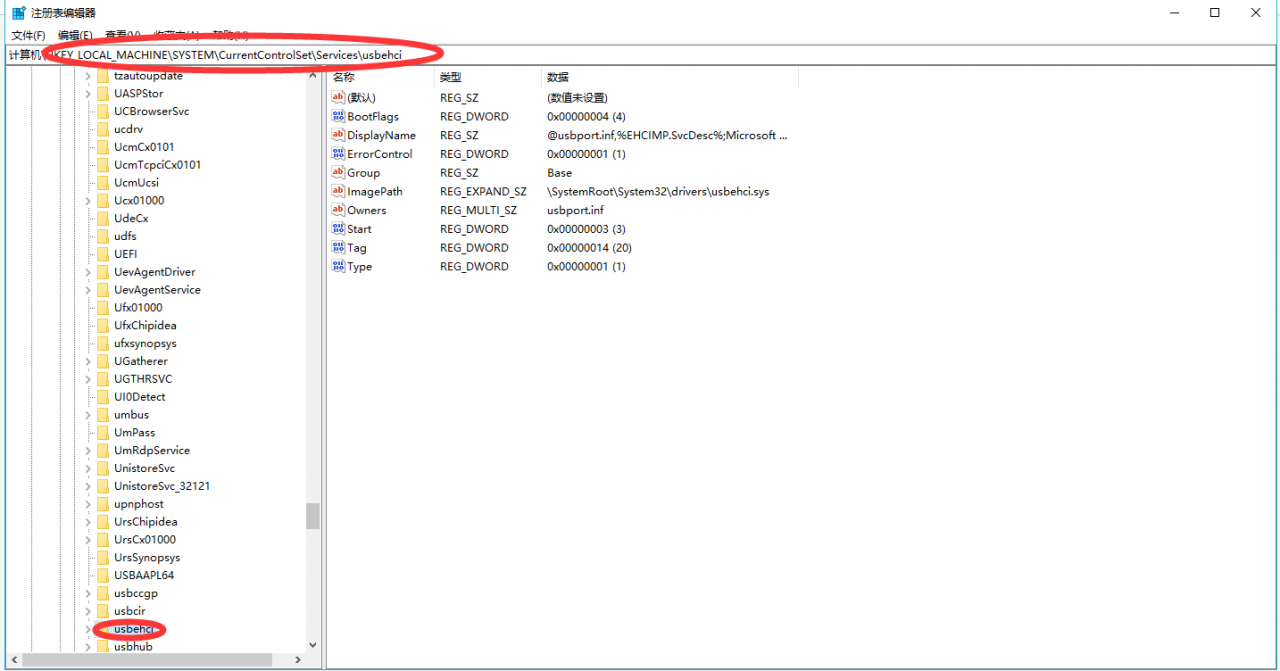Expand the upnphost key
The width and height of the screenshot is (1280, 671).
(x=87, y=504)
